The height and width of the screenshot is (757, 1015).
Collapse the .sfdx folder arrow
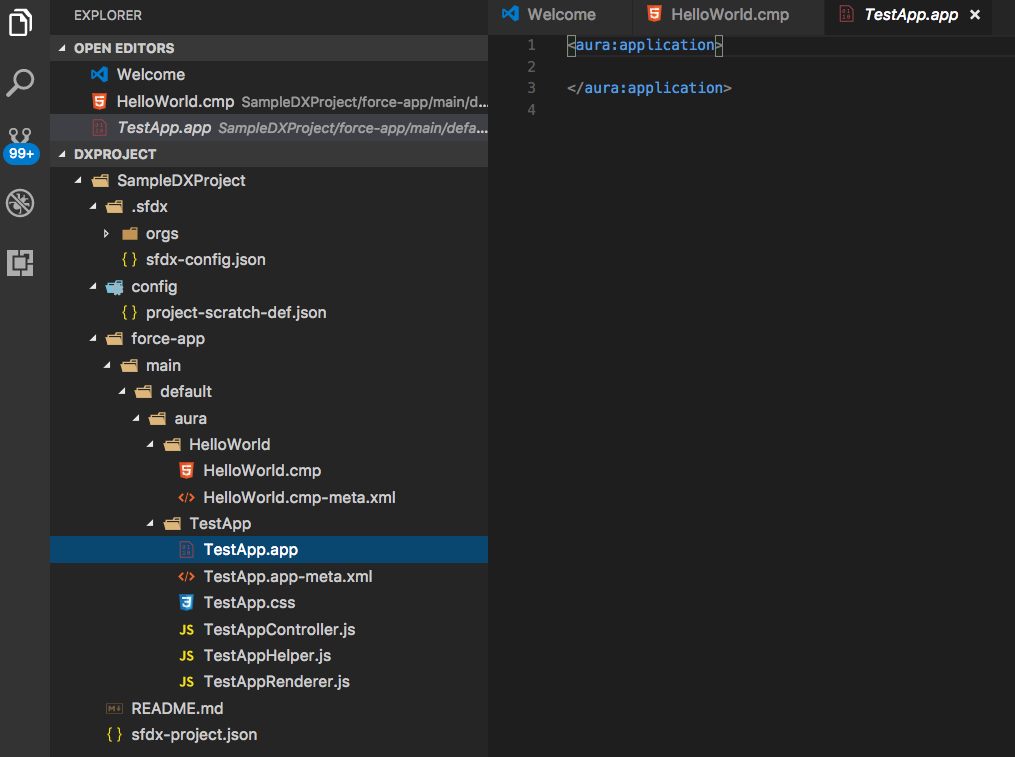(93, 207)
